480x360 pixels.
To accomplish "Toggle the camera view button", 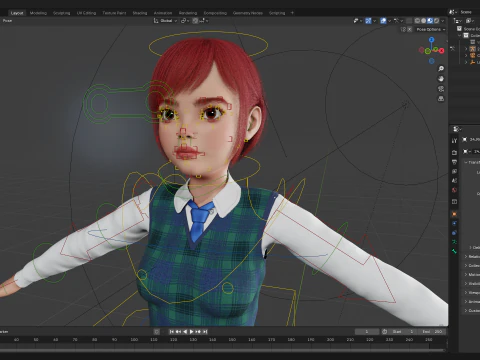I will pyautogui.click(x=441, y=89).
